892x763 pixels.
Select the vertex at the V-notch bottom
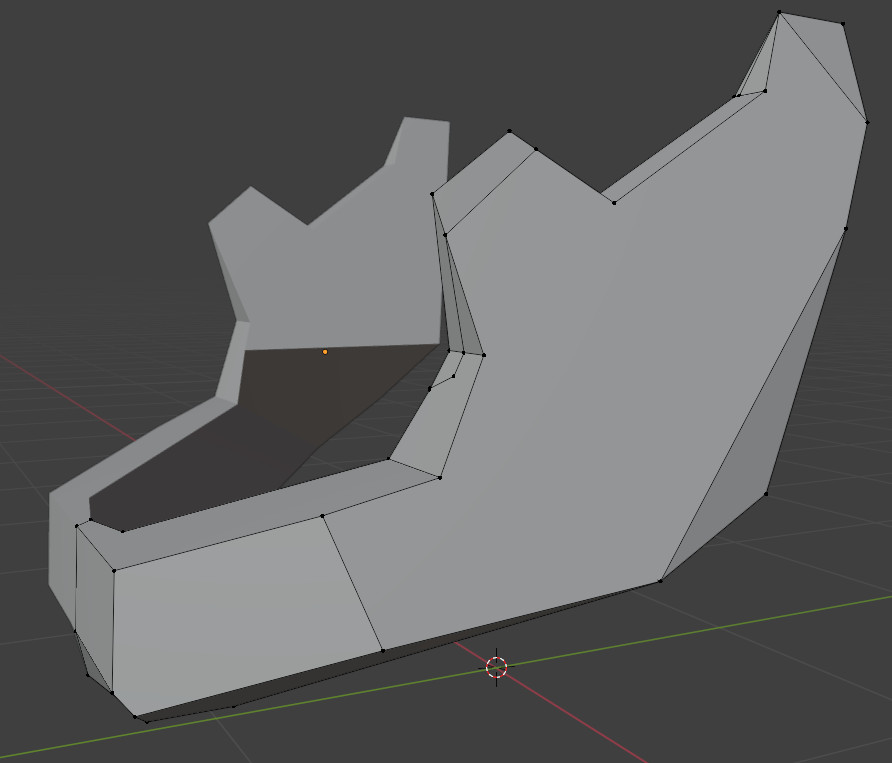tap(614, 203)
